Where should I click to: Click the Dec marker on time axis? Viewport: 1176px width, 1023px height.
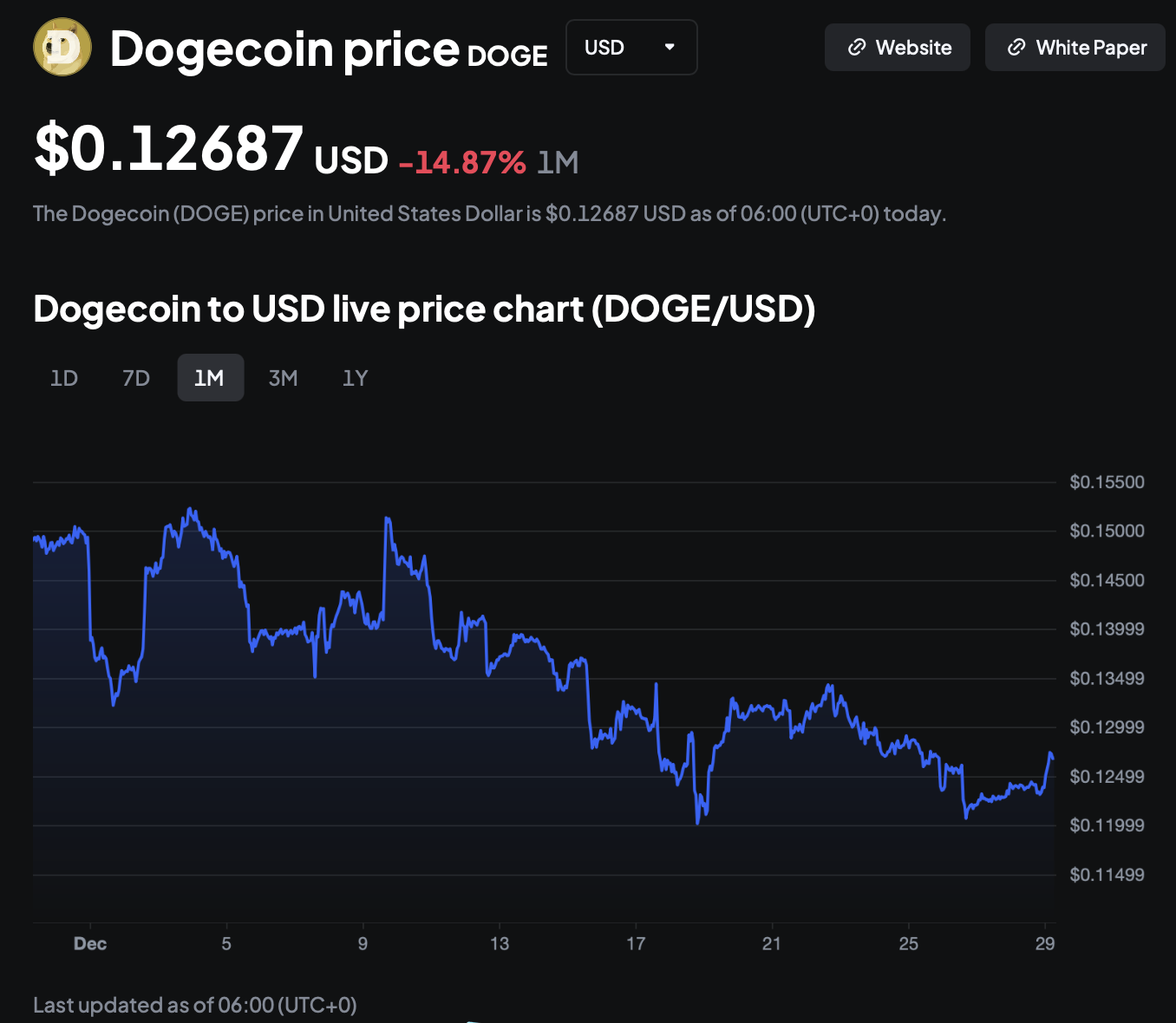coord(90,943)
